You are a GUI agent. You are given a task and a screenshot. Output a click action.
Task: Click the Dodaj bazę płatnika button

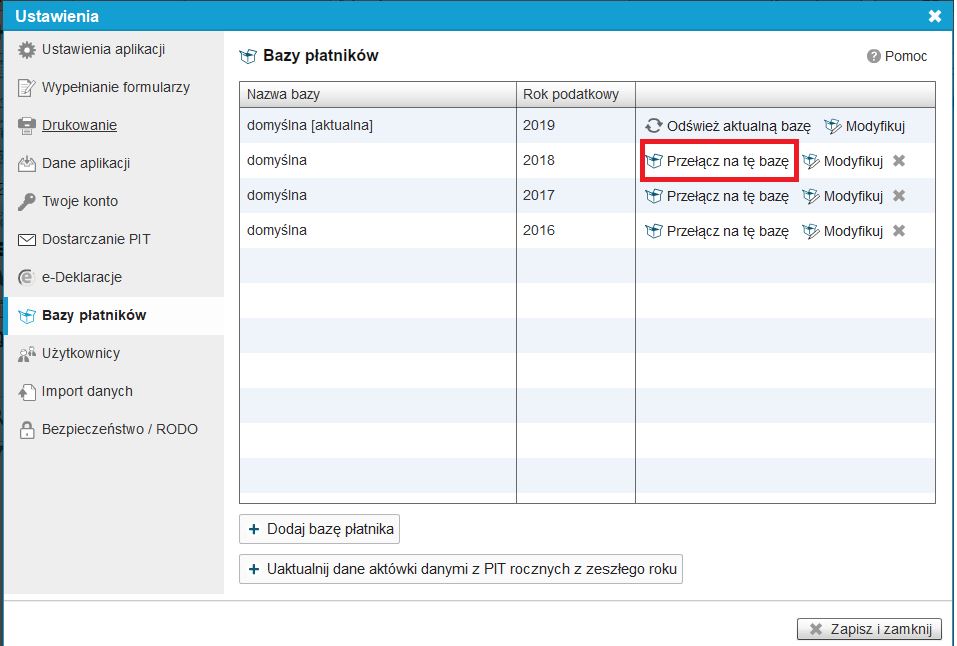tap(320, 529)
